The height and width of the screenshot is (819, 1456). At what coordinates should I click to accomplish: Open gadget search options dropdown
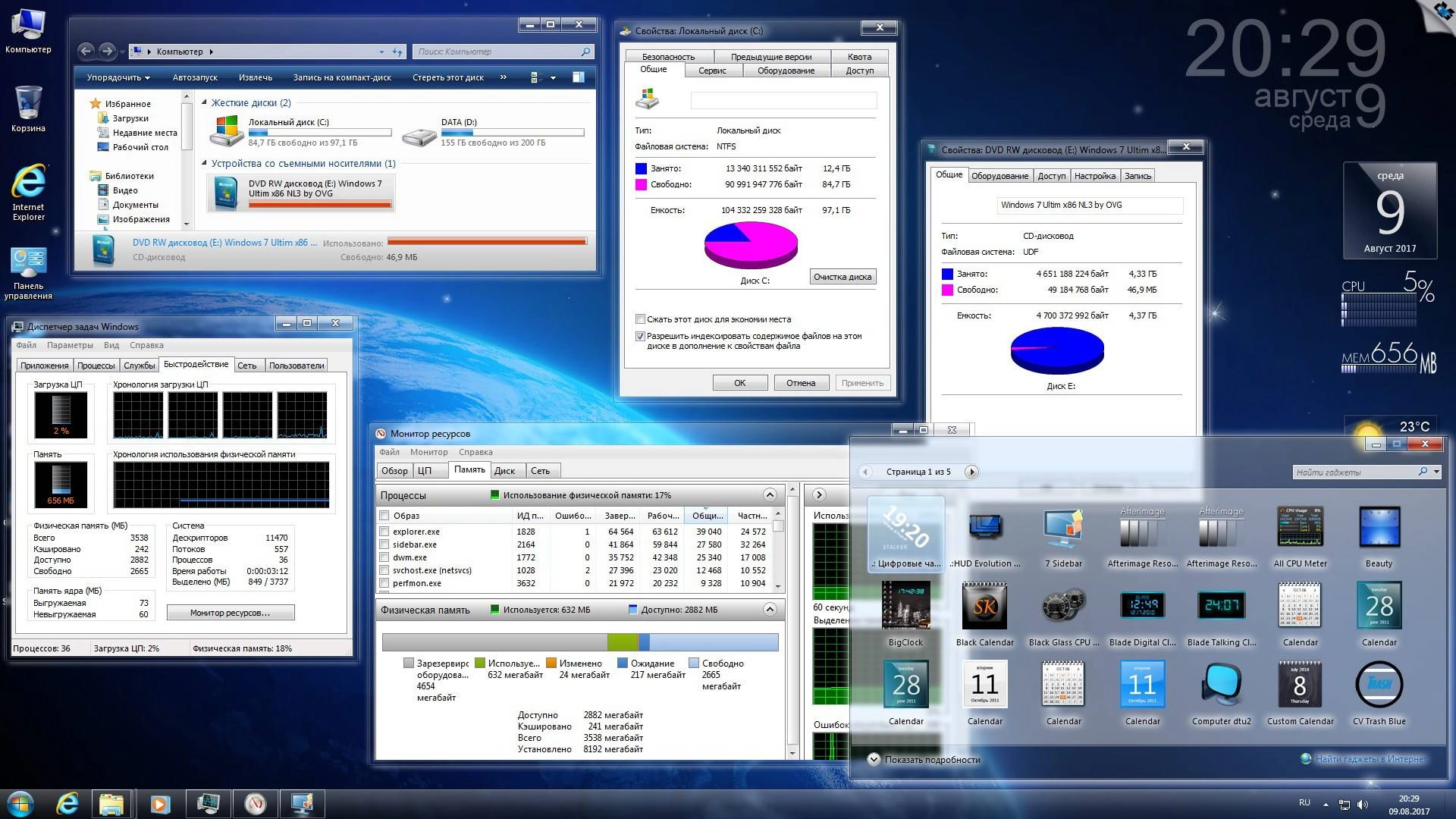pyautogui.click(x=1437, y=472)
